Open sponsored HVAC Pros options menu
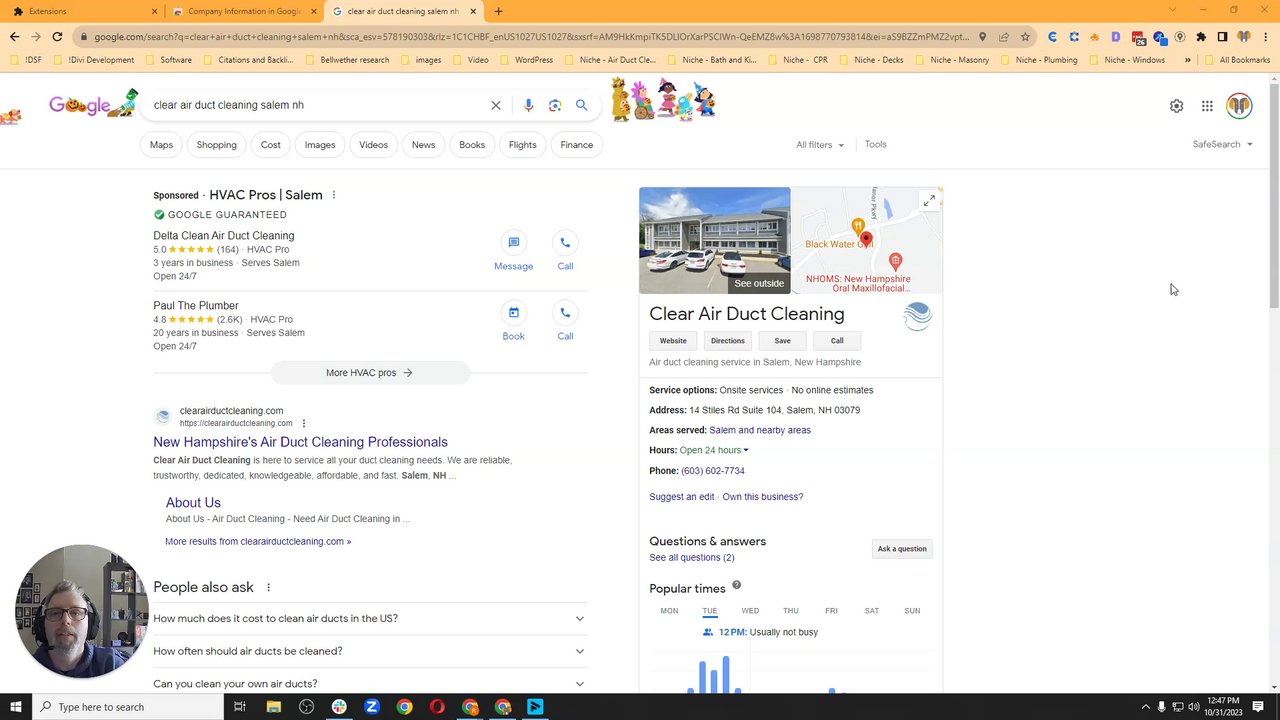 coord(334,195)
